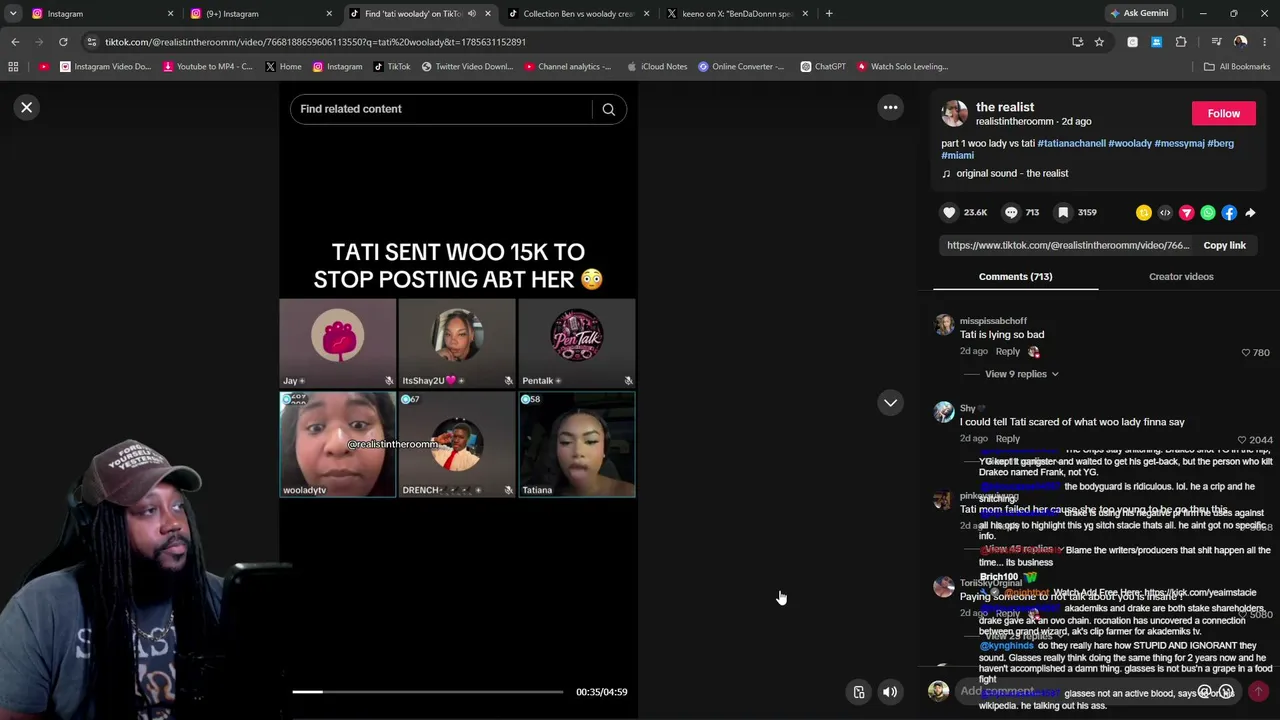This screenshot has width=1280, height=720.
Task: Bookmark this page with star icon
Action: [1099, 42]
